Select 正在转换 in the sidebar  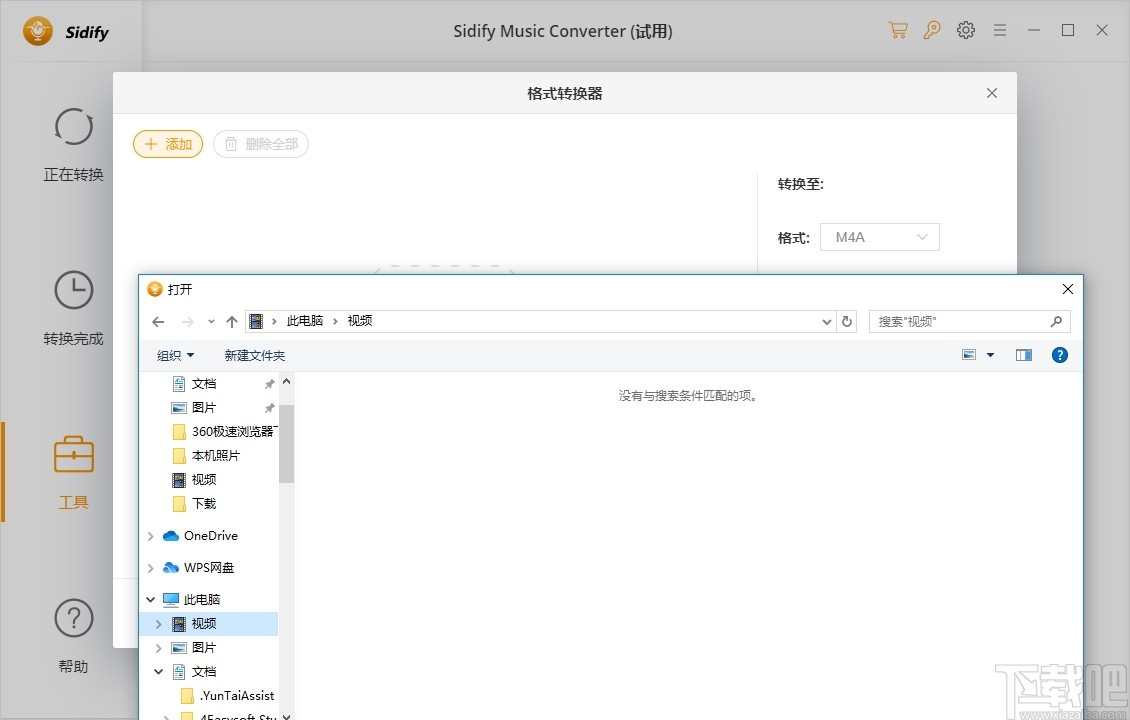(x=73, y=144)
